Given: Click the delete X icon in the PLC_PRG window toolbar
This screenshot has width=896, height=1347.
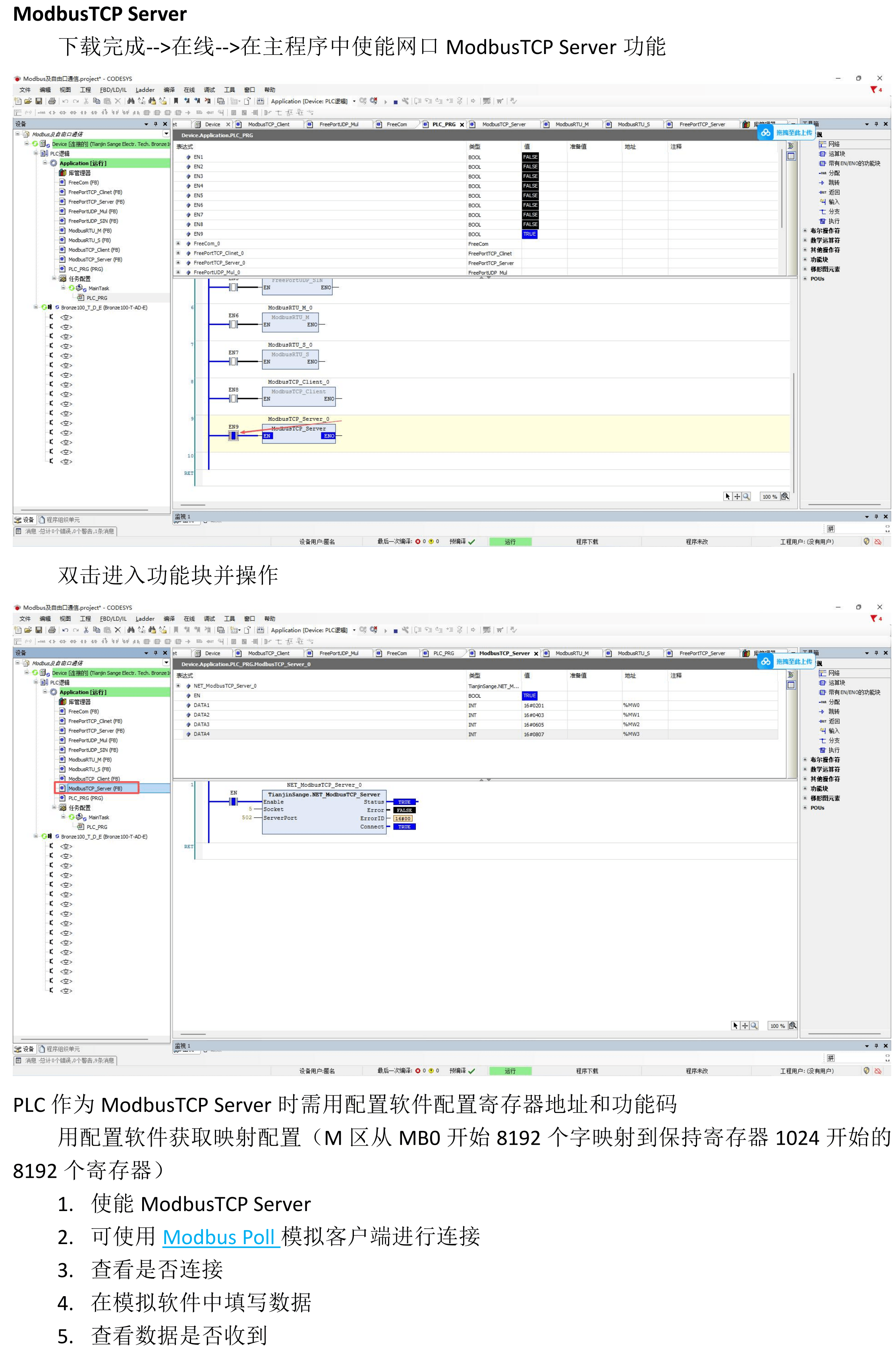Looking at the screenshot, I should pyautogui.click(x=118, y=101).
